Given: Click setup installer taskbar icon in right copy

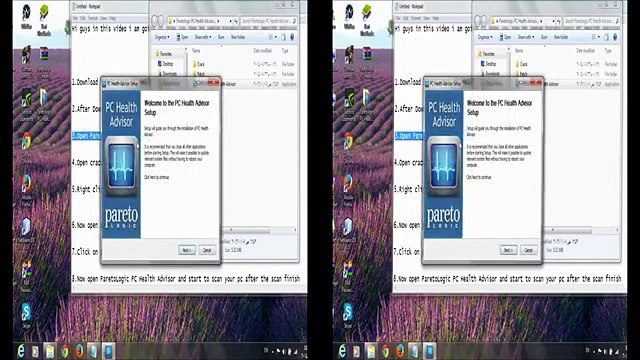Looking at the screenshot, I should [x=429, y=351].
